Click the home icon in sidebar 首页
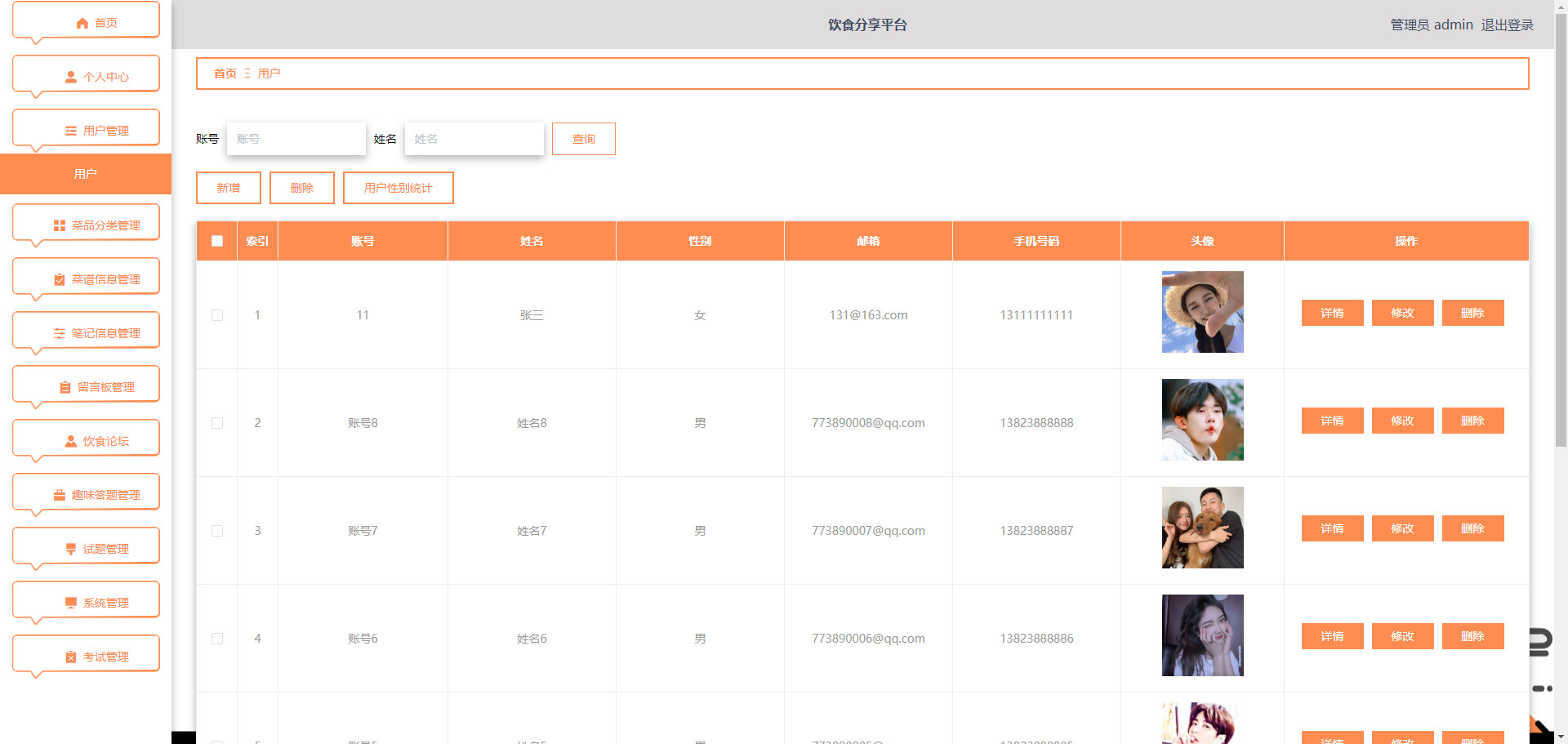The height and width of the screenshot is (744, 1568). tap(82, 23)
